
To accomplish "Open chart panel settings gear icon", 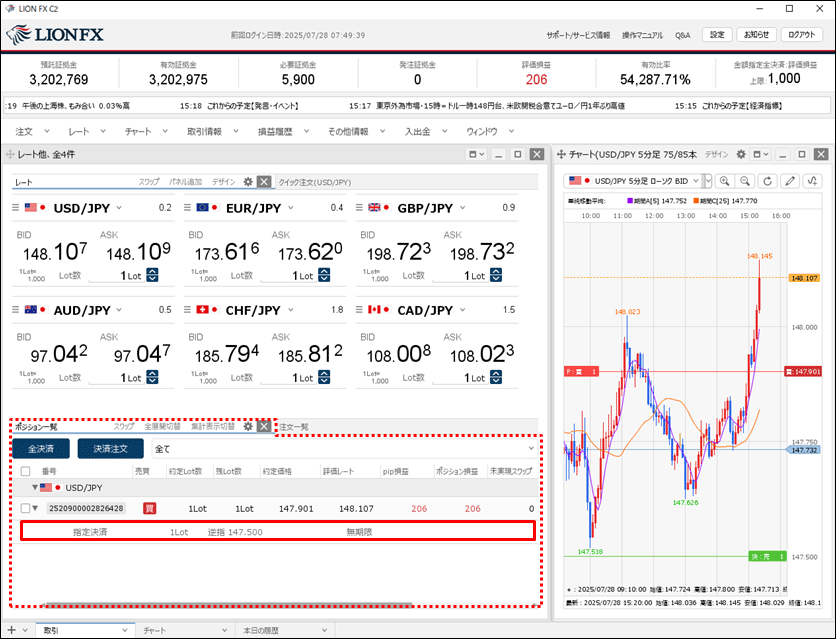I will click(741, 155).
